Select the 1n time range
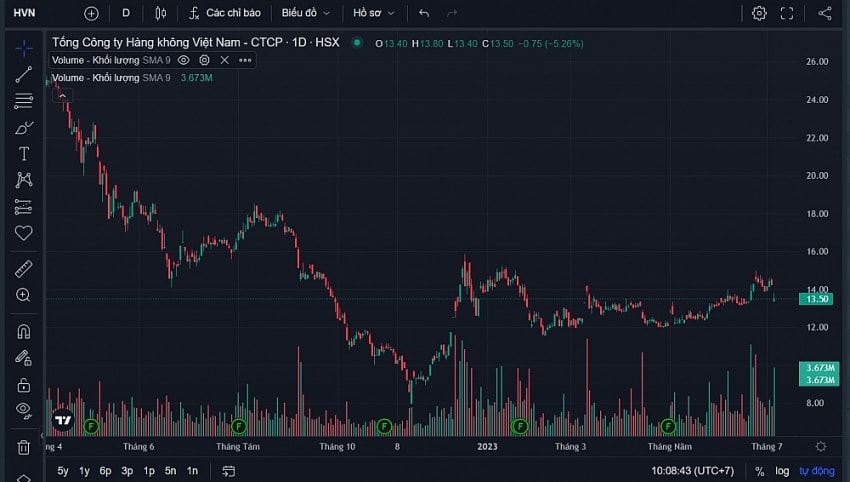This screenshot has width=850, height=482. (192, 471)
